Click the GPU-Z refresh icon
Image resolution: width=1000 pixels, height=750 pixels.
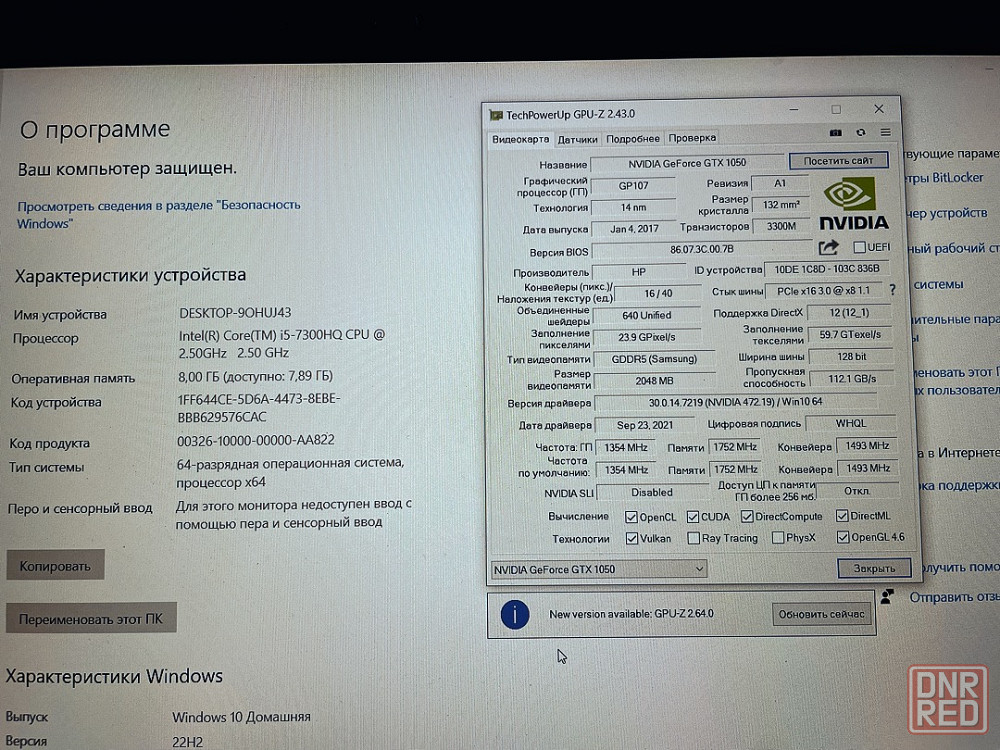coord(861,133)
